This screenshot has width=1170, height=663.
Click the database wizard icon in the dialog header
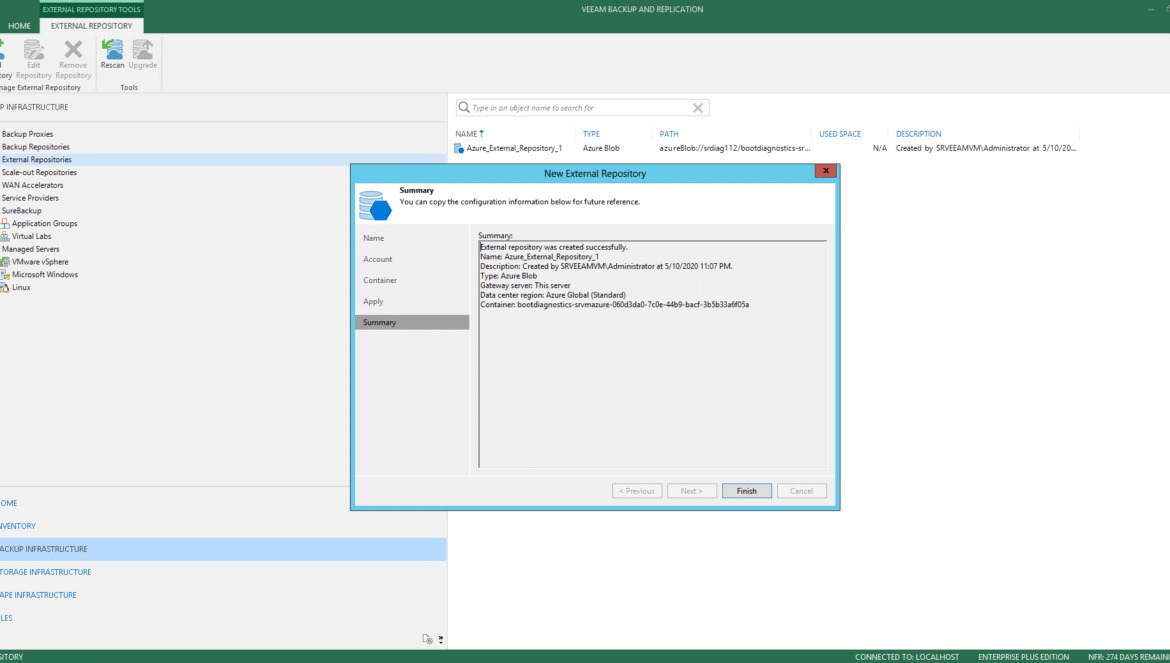point(375,205)
